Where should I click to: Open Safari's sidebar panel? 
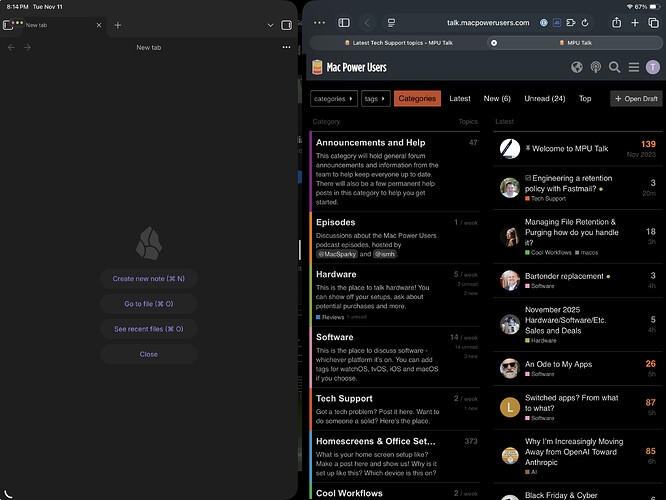tap(344, 22)
